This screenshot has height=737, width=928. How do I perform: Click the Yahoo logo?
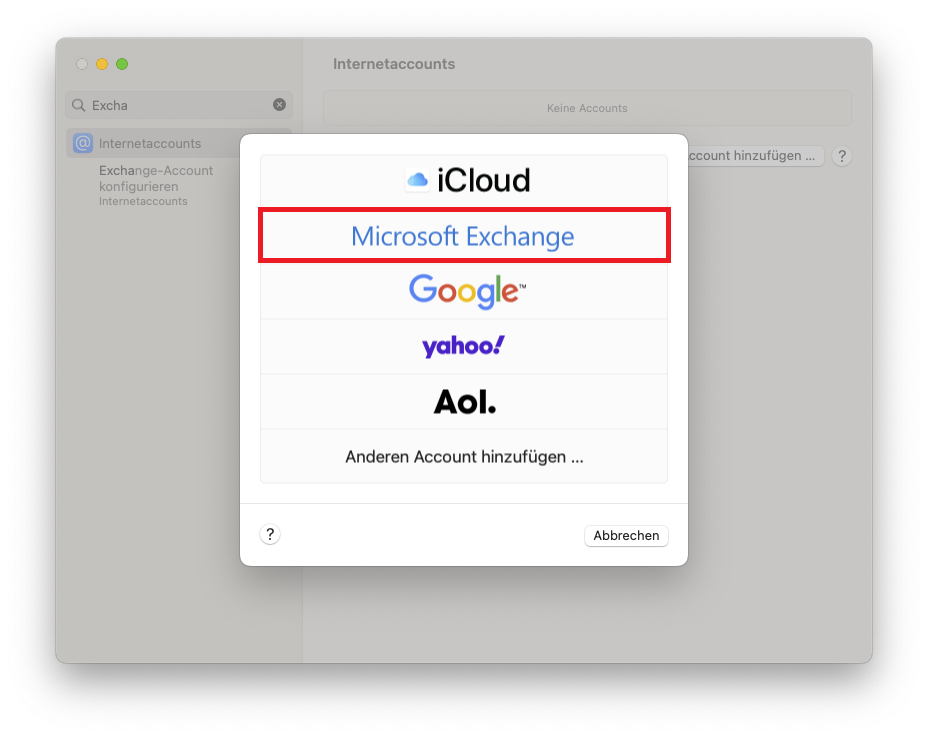(463, 345)
